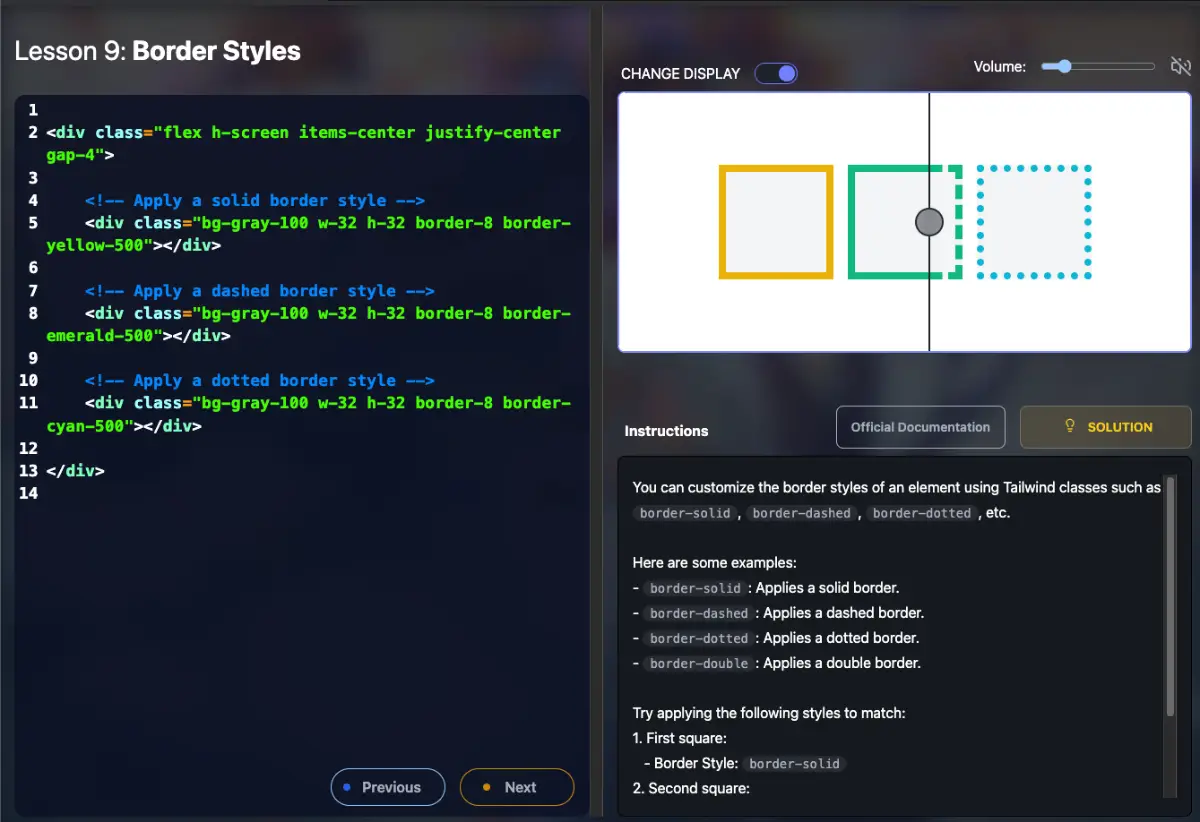The image size is (1200, 822).
Task: Click the green emerald square in preview
Action: pyautogui.click(x=890, y=222)
